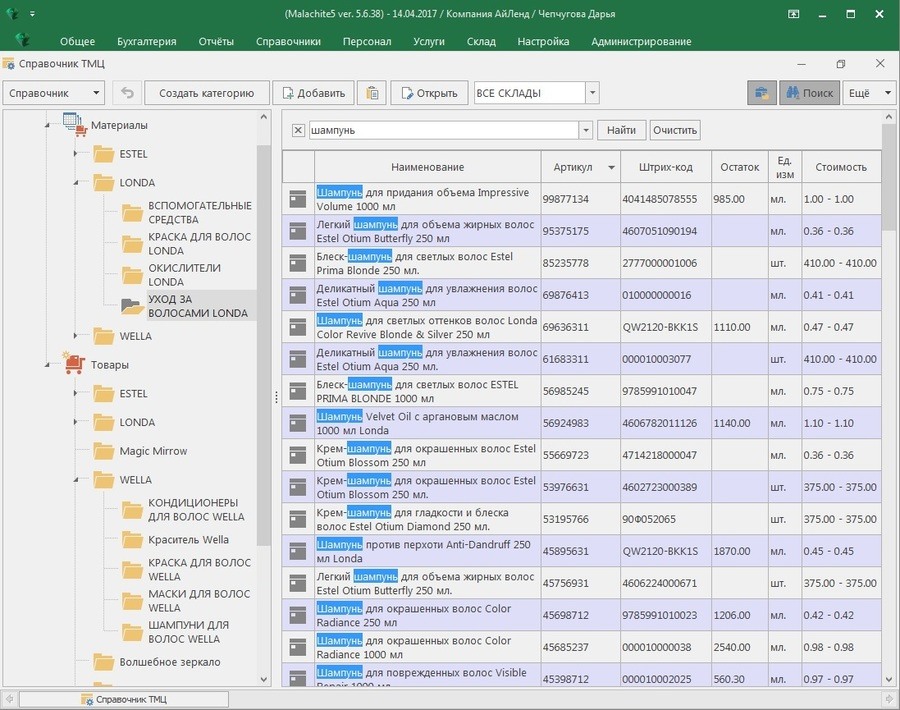Click the quick access toolbar customize arrow
Viewport: 900px width, 710px height.
coord(32,14)
